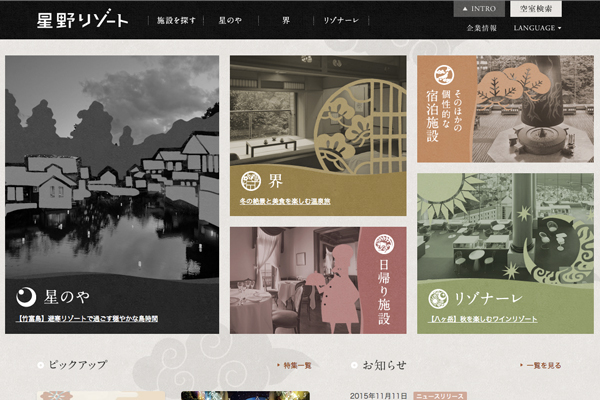Image resolution: width=600 pixels, height=400 pixels.
Task: Open the 日帰り施設 dining card
Action: 318,280
